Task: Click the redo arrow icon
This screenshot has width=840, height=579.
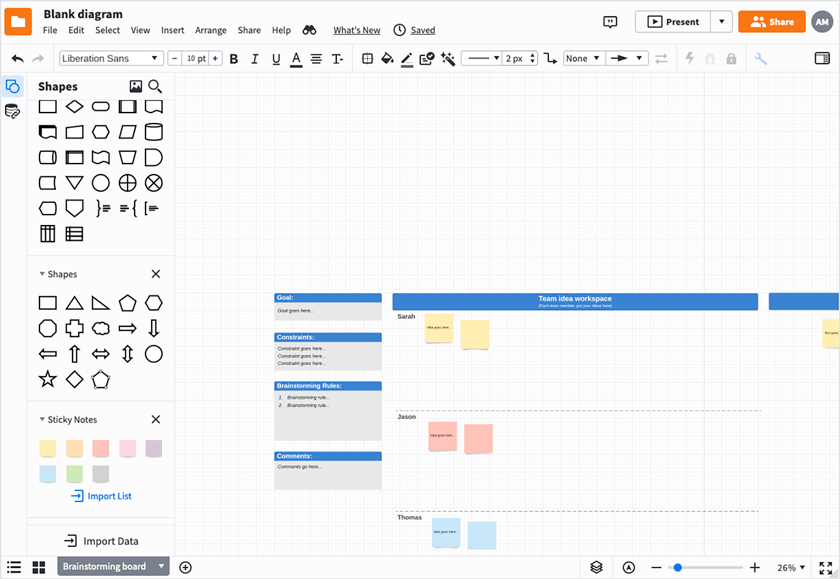Action: [38, 58]
